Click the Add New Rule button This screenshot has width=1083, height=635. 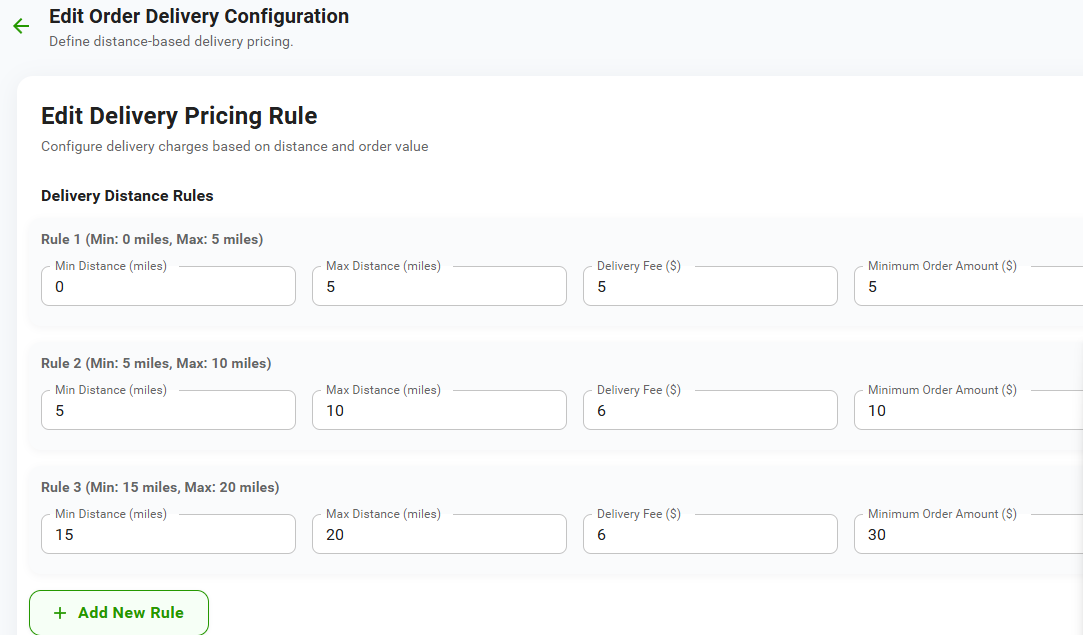[119, 612]
